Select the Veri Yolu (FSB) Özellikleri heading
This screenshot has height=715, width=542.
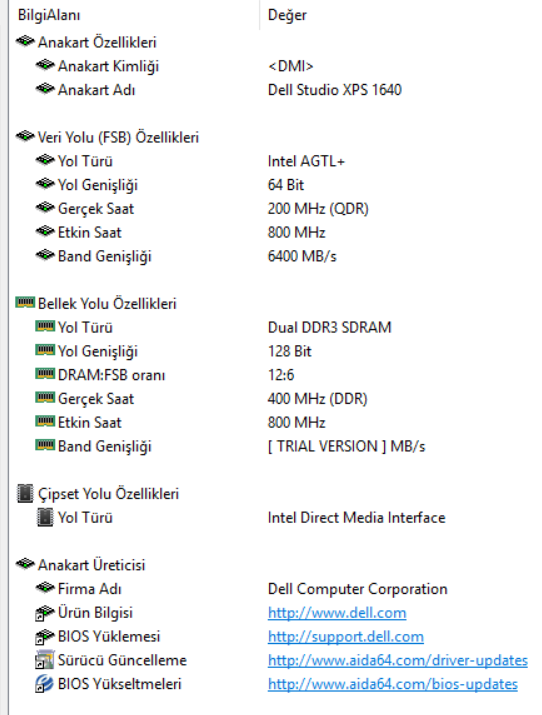point(119,137)
